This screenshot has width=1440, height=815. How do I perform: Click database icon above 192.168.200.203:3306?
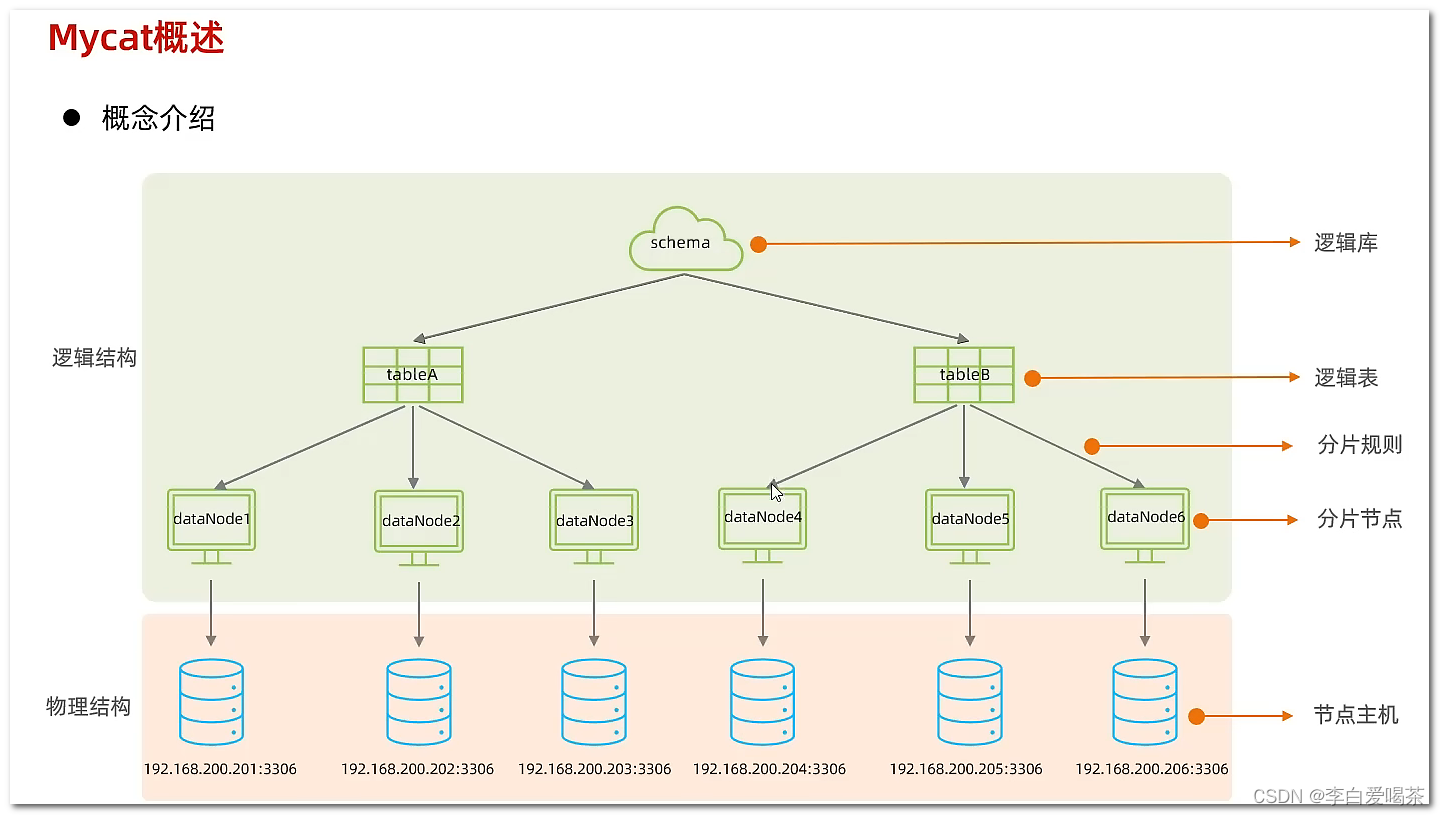click(x=594, y=702)
